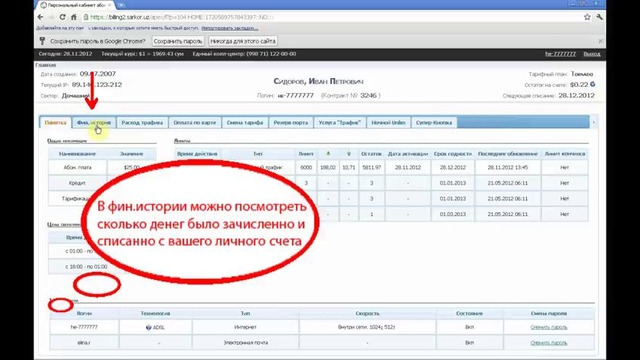This screenshot has width=640, height=360.
Task: Click 'Сохранить пароль' button
Action: click(x=178, y=41)
